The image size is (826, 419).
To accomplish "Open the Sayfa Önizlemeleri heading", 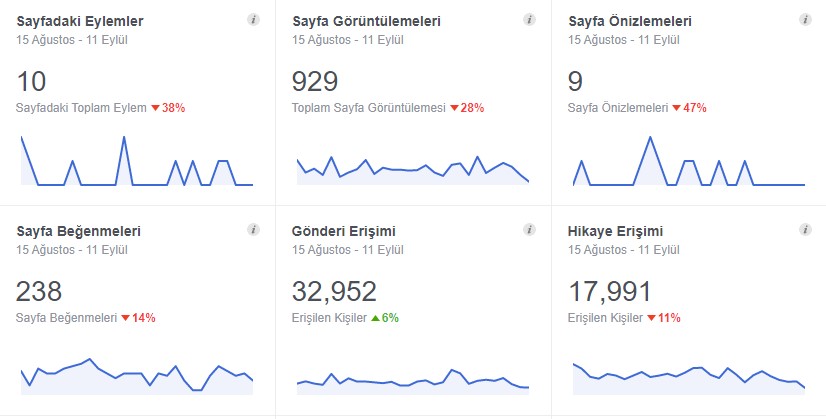I will tap(630, 22).
